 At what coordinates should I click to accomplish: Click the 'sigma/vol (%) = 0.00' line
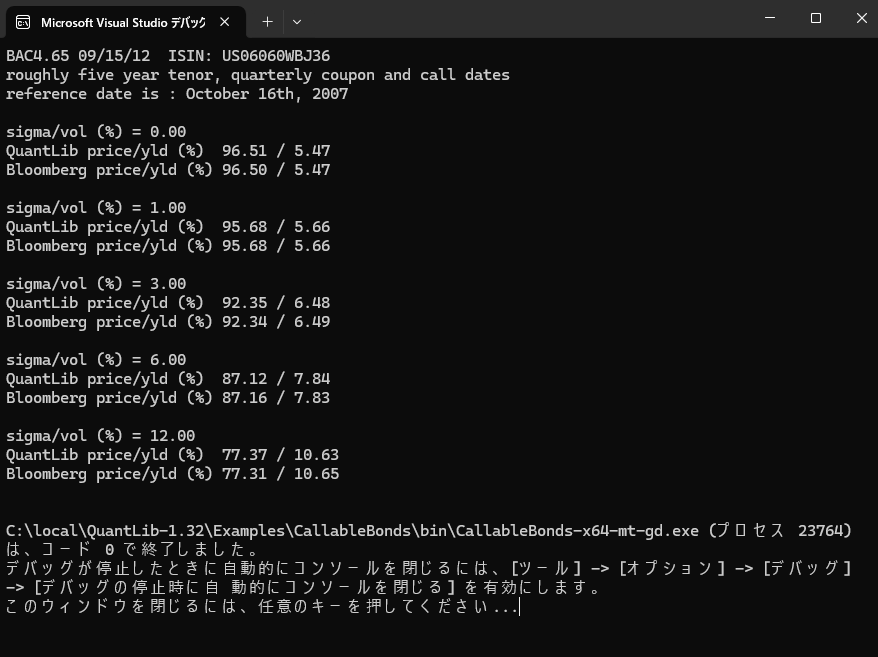click(x=96, y=132)
